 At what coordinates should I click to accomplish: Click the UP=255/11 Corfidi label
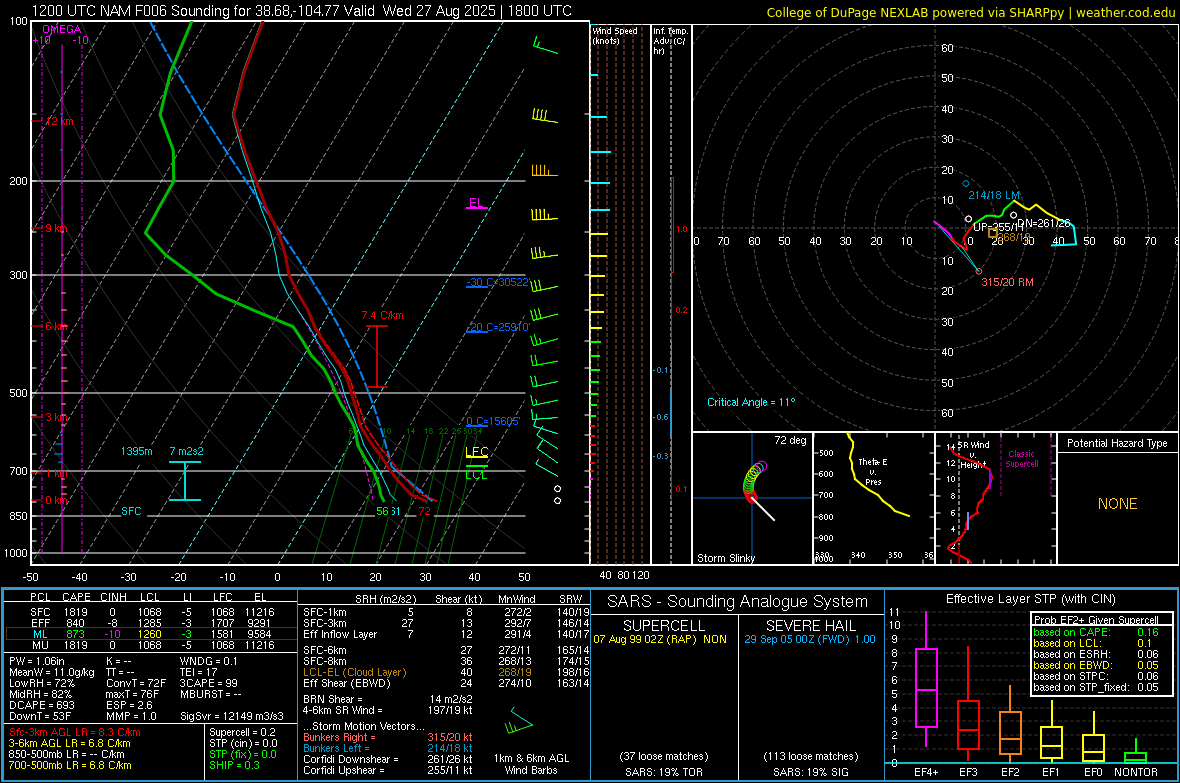[x=999, y=227]
